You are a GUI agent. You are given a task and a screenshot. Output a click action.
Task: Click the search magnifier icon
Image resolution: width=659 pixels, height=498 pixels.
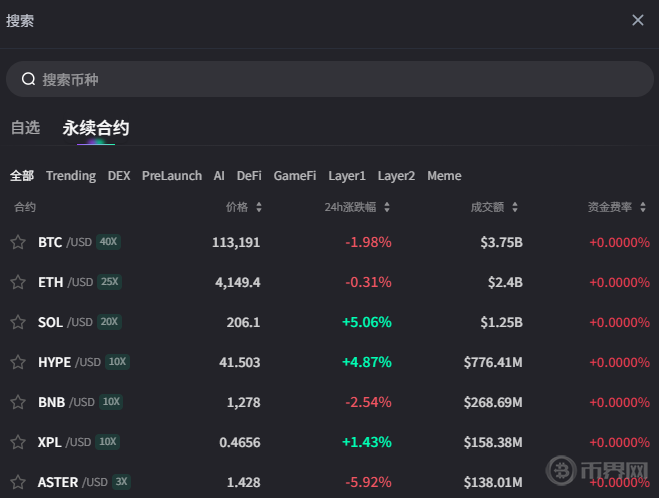click(x=28, y=79)
